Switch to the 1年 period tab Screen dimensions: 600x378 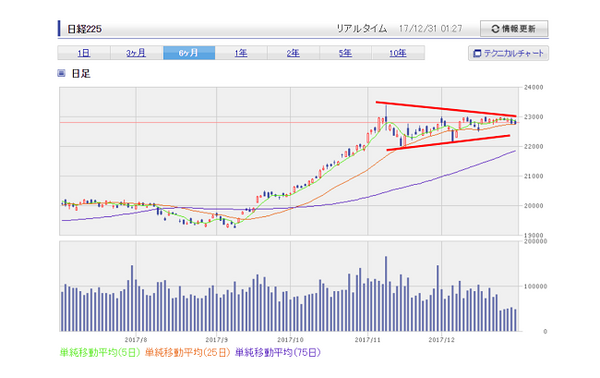click(241, 53)
